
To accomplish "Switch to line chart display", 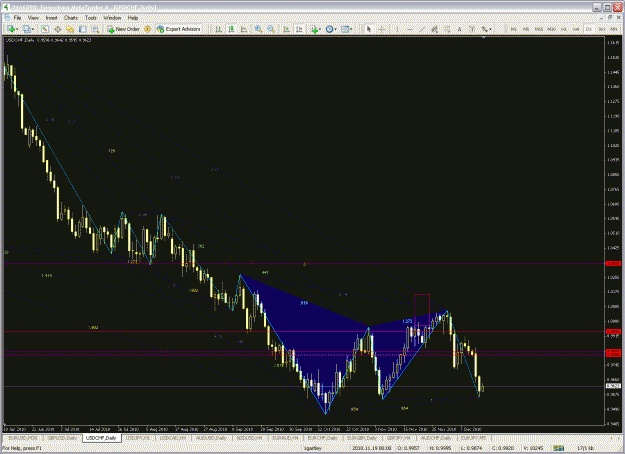I will pos(244,29).
